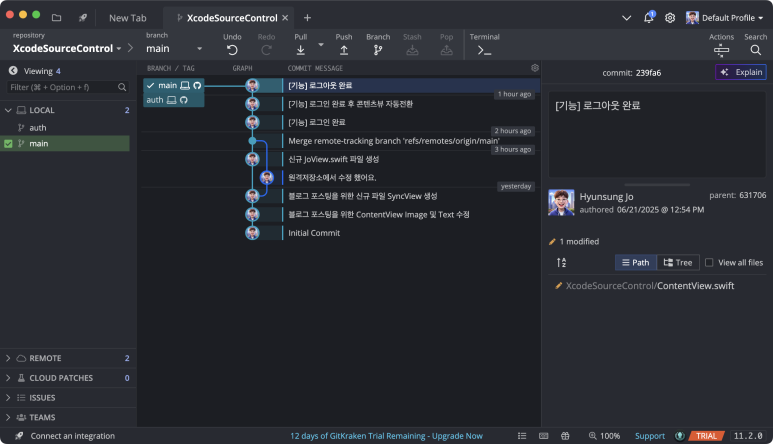773x444 pixels.
Task: Click the merge commit graph node
Action: click(x=252, y=141)
